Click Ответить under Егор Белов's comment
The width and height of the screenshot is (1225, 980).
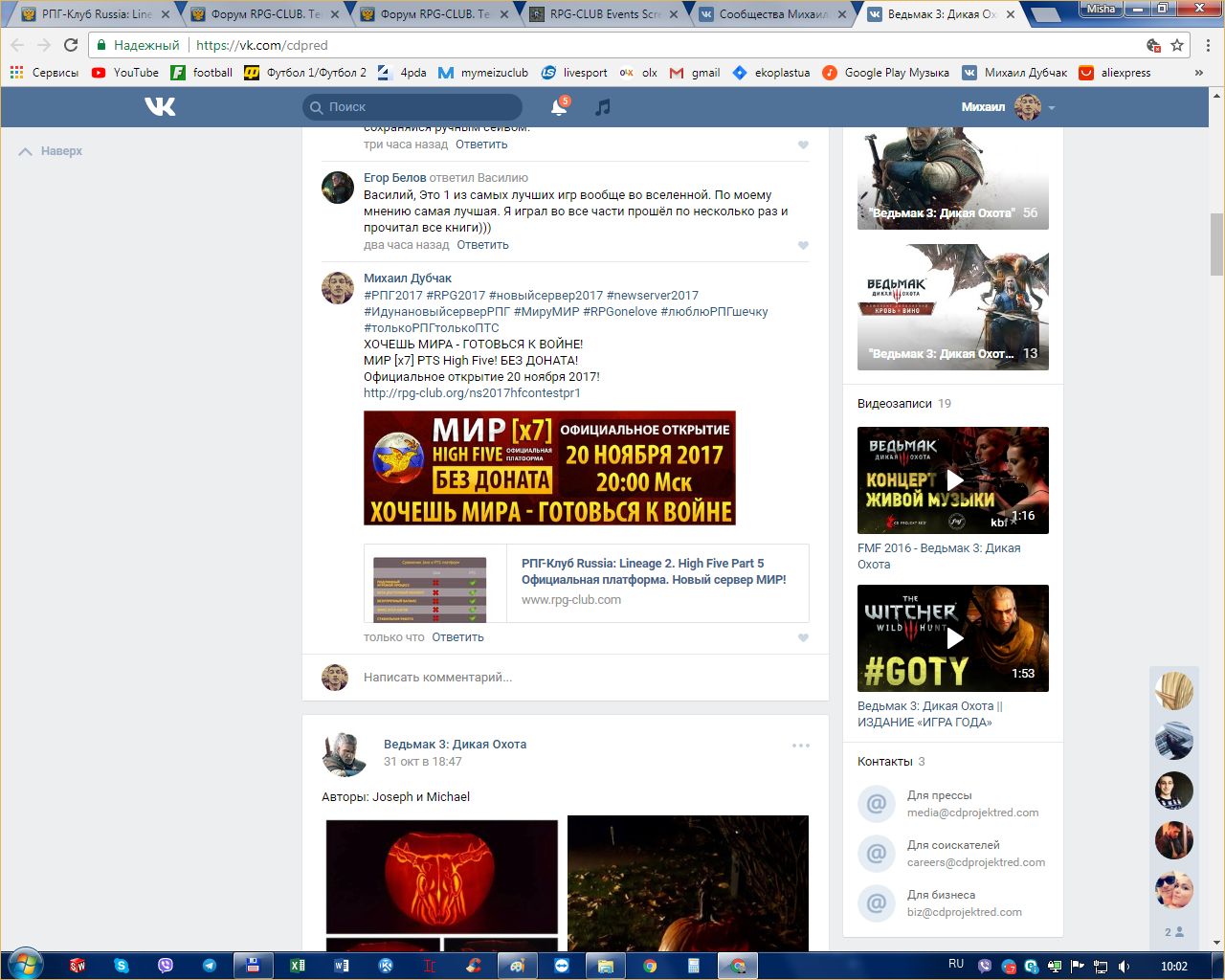coord(482,245)
